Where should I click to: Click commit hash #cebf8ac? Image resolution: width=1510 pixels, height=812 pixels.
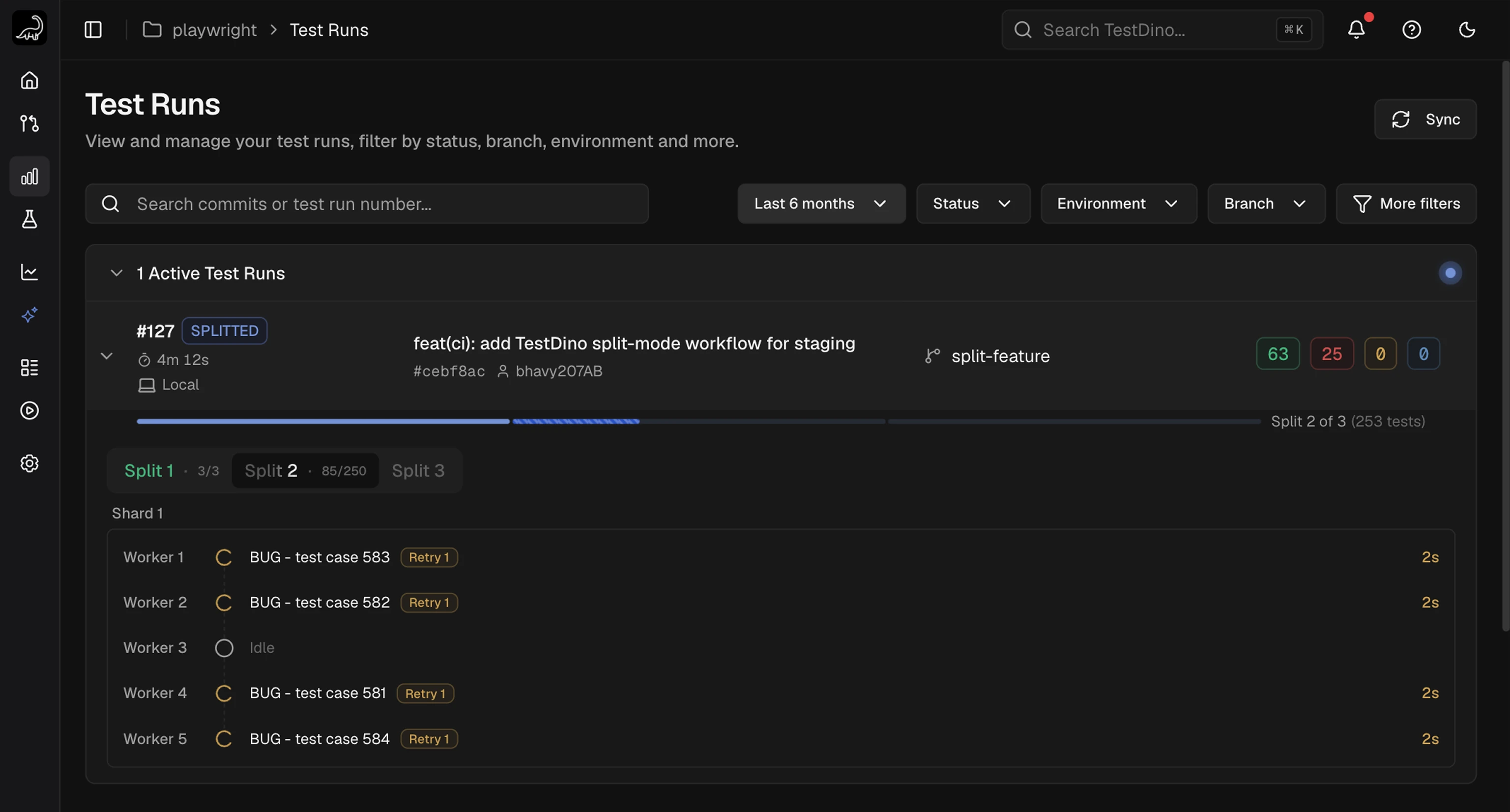tap(449, 371)
